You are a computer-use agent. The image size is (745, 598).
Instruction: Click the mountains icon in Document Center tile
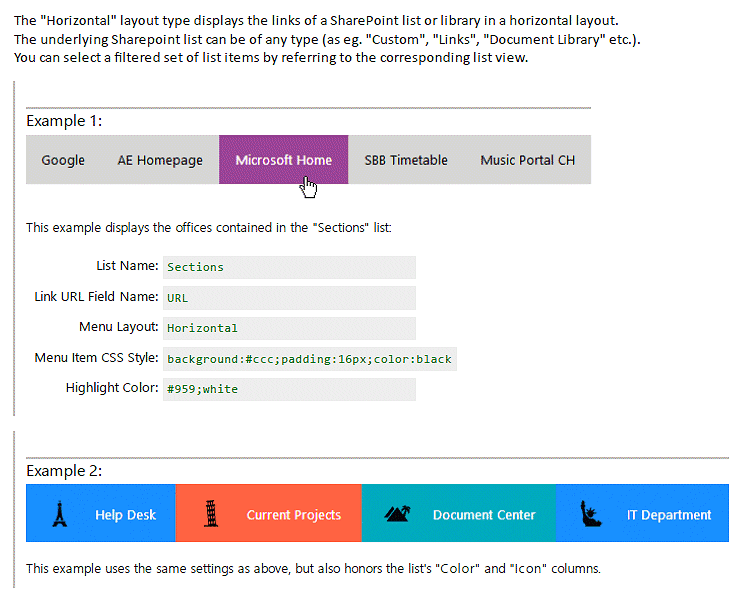[397, 514]
